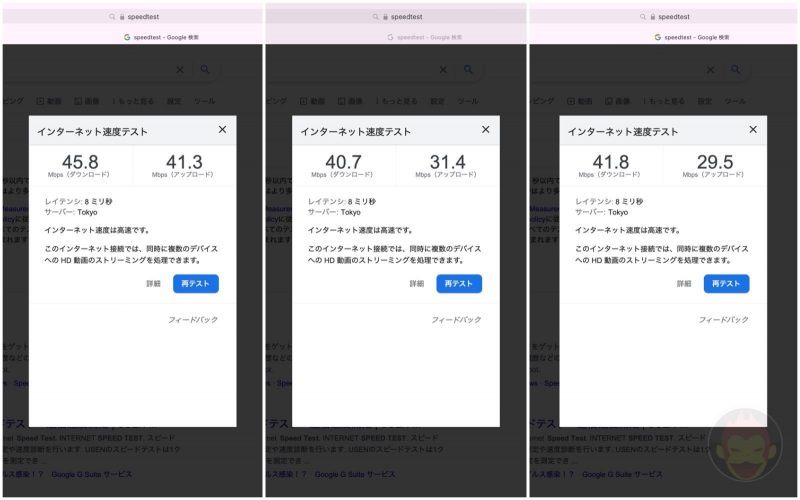Screen dimensions: 800x500
Task: Click the lock icon in the address bar above the 45.8 result
Action: [x=122, y=17]
